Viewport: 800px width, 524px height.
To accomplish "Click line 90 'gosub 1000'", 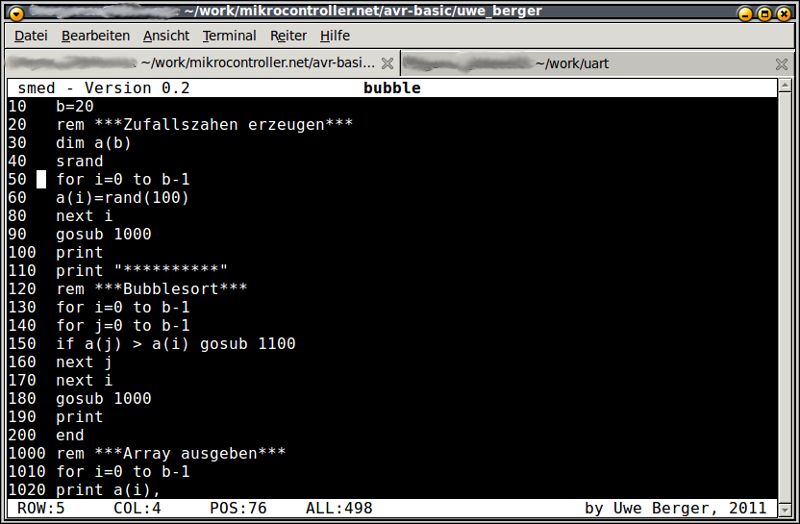I will click(80, 234).
